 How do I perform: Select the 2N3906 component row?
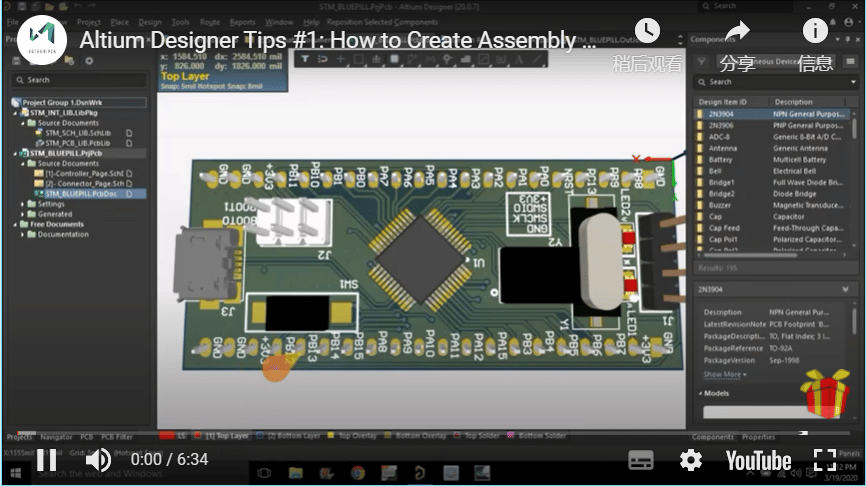tap(772, 125)
